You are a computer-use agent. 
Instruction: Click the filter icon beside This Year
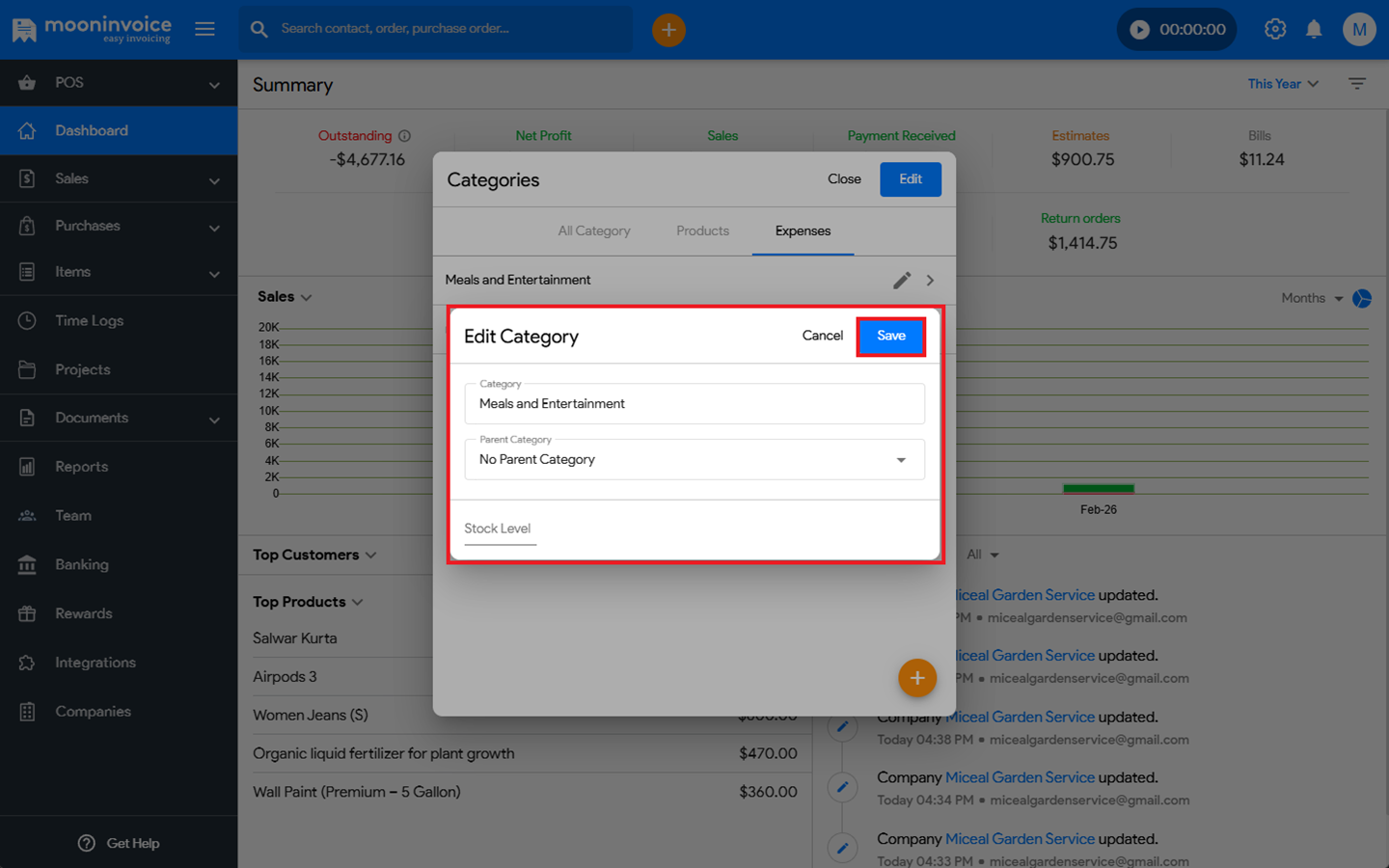[1356, 84]
